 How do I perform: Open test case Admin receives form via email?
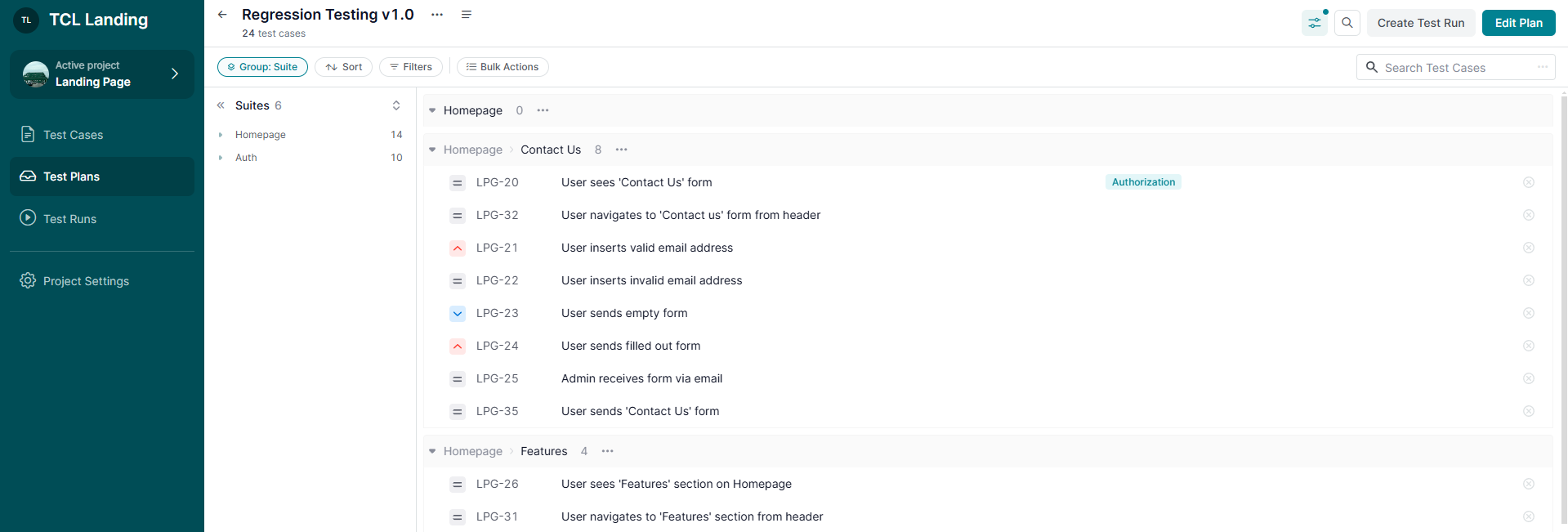click(x=641, y=378)
